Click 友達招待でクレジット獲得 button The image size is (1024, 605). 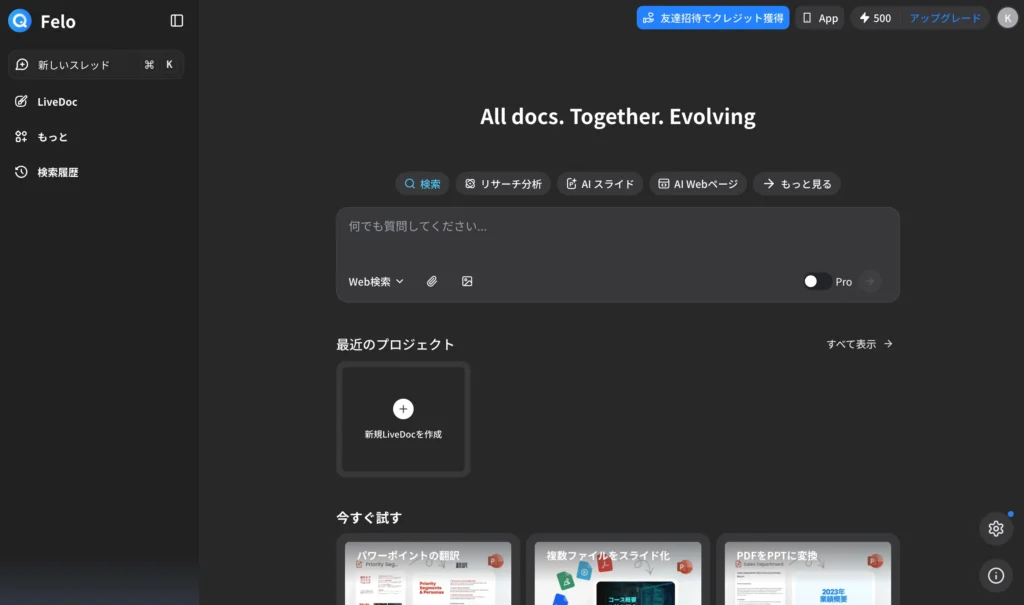712,17
